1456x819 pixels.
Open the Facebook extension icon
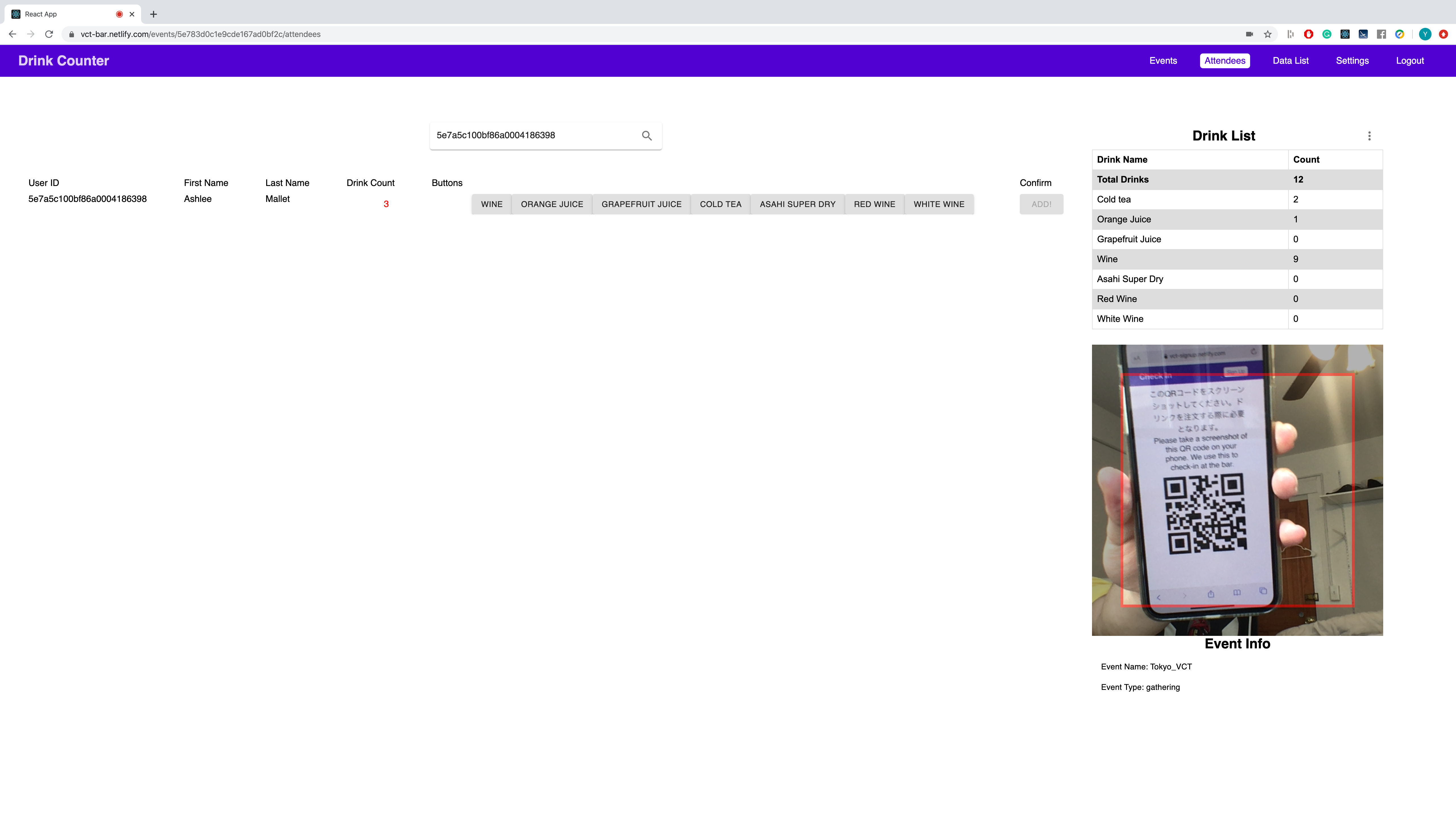(1381, 34)
